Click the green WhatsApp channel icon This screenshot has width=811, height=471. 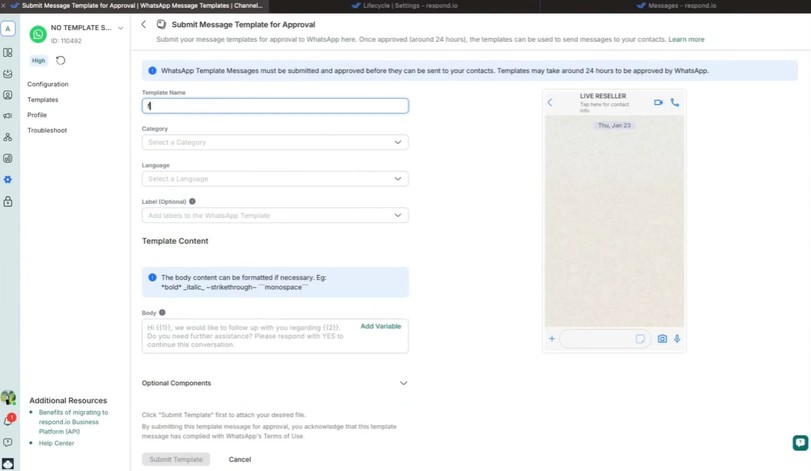(38, 34)
